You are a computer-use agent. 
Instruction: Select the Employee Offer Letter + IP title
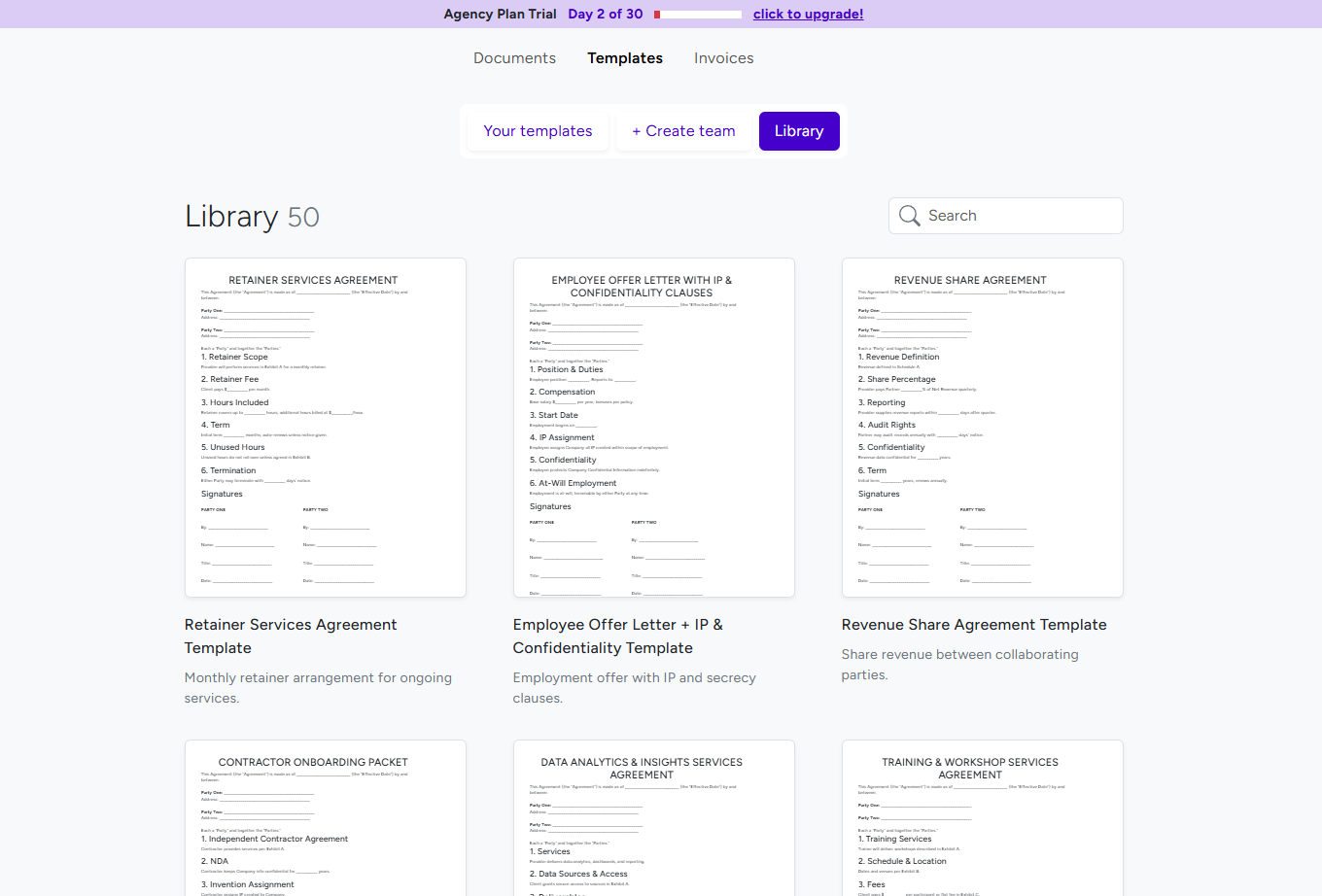pyautogui.click(x=618, y=636)
